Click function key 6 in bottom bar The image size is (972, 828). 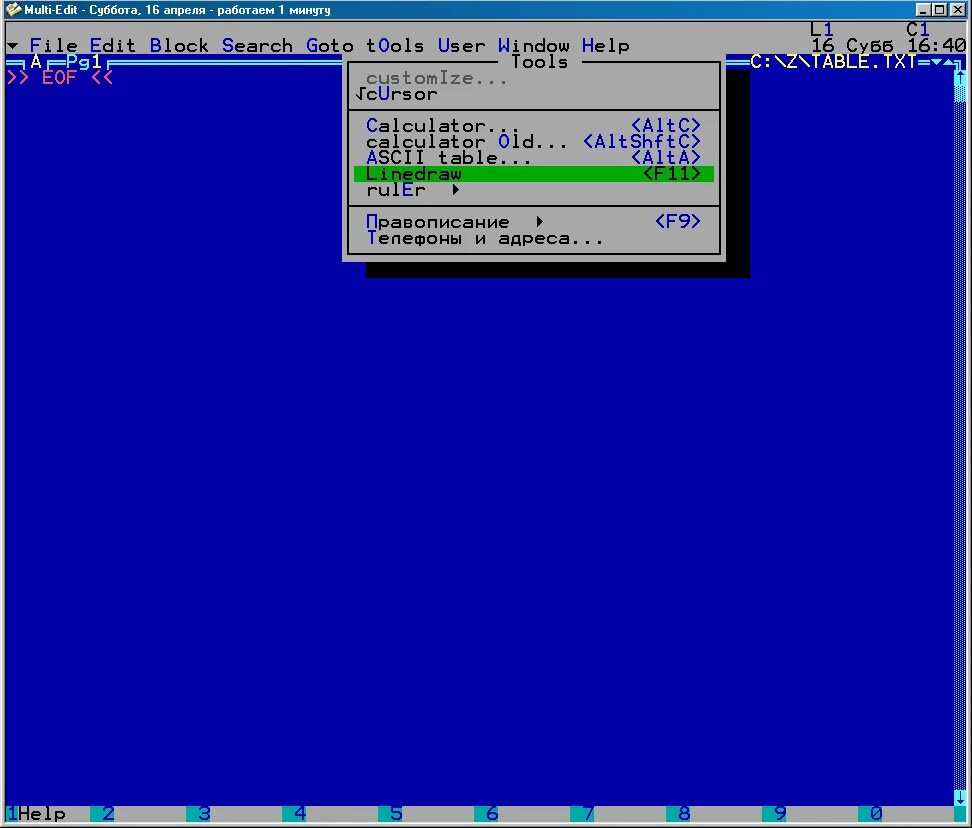tap(492, 813)
